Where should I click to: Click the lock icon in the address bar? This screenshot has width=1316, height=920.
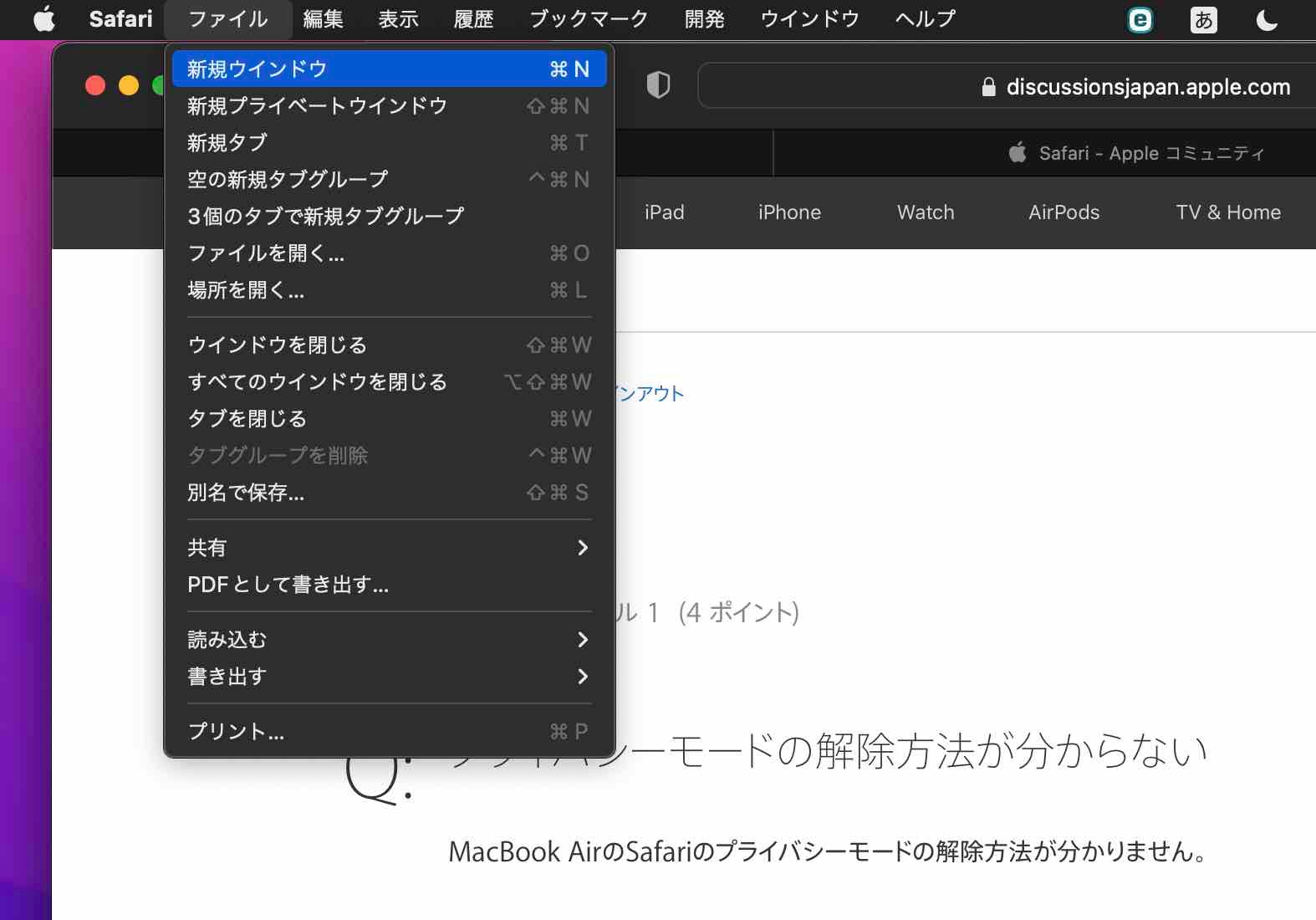click(988, 87)
